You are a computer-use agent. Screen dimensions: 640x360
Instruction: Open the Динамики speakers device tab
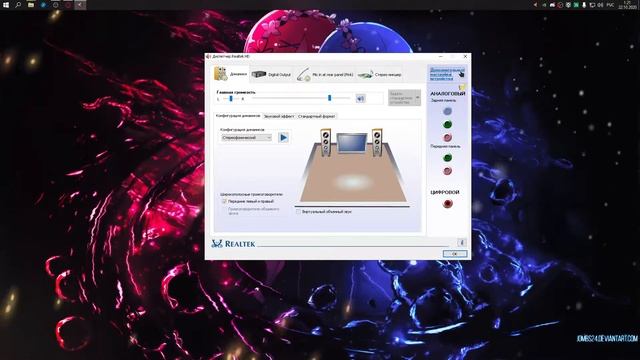coord(231,74)
